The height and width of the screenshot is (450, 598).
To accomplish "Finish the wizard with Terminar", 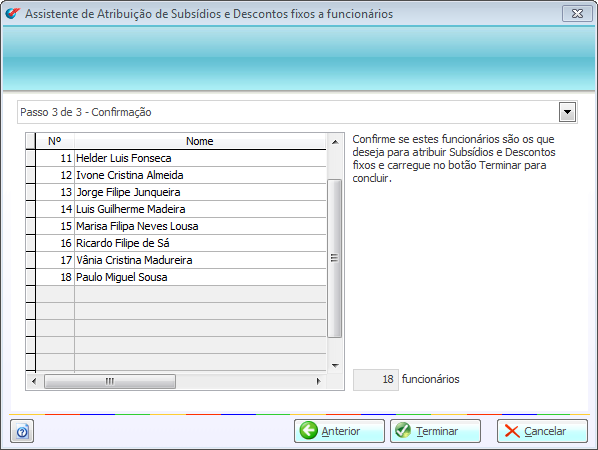I will [435, 431].
